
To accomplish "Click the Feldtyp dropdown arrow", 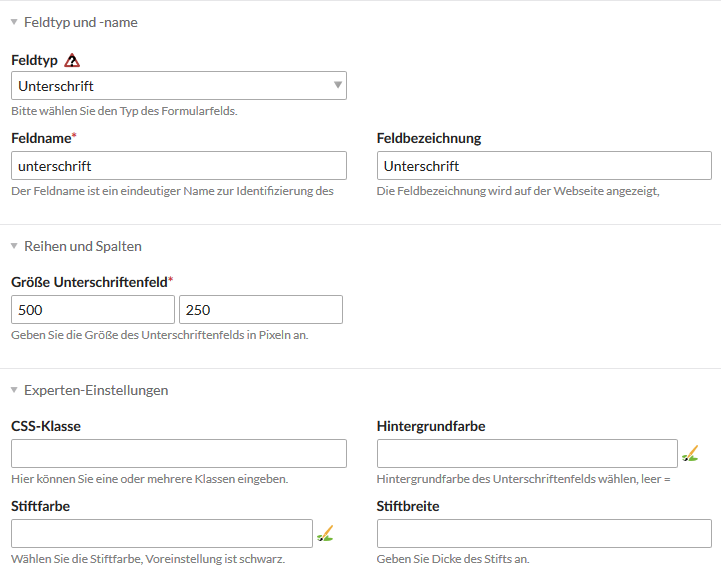I will 338,85.
